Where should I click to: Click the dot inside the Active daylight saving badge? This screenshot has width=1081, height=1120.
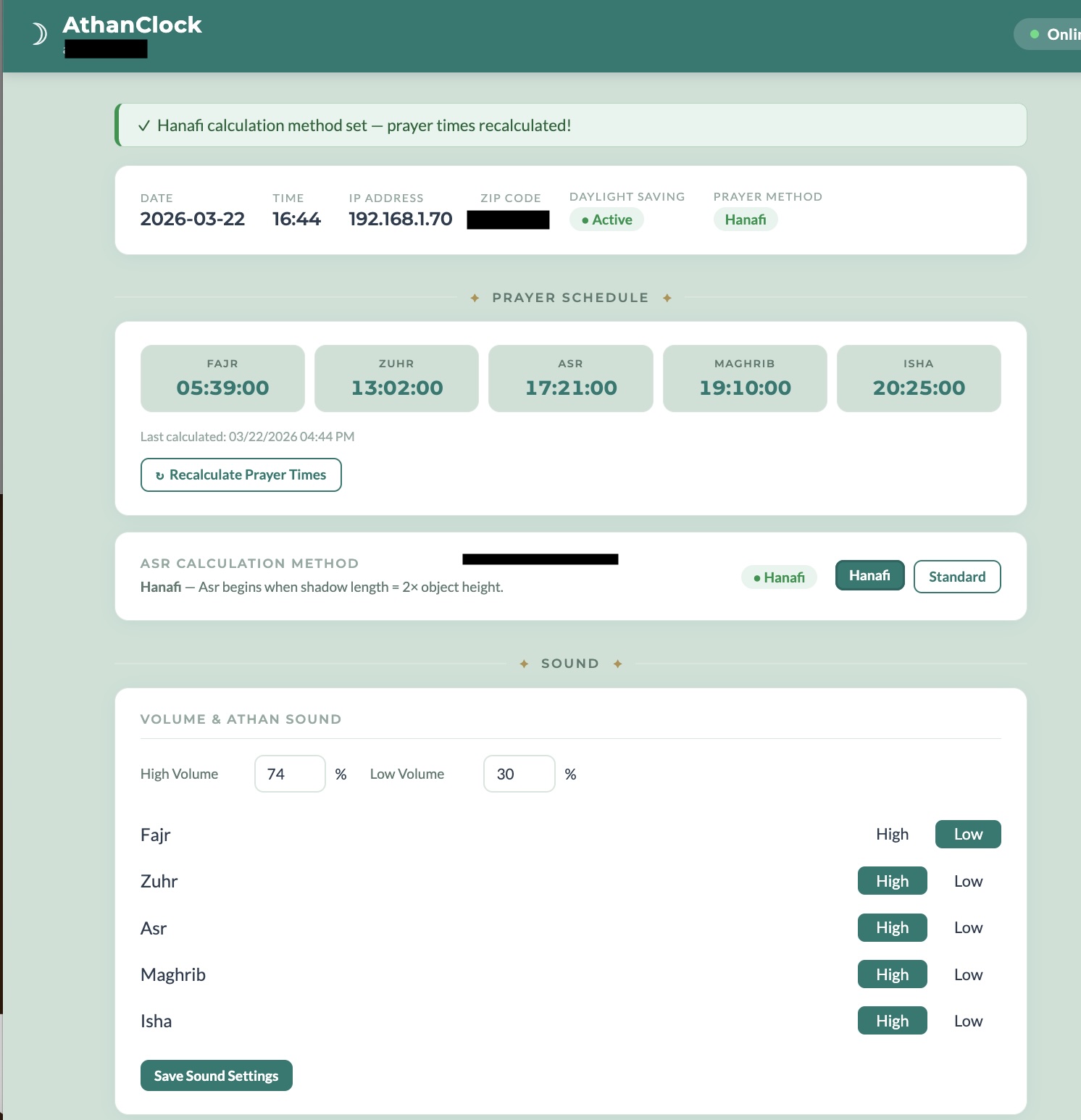(x=585, y=220)
